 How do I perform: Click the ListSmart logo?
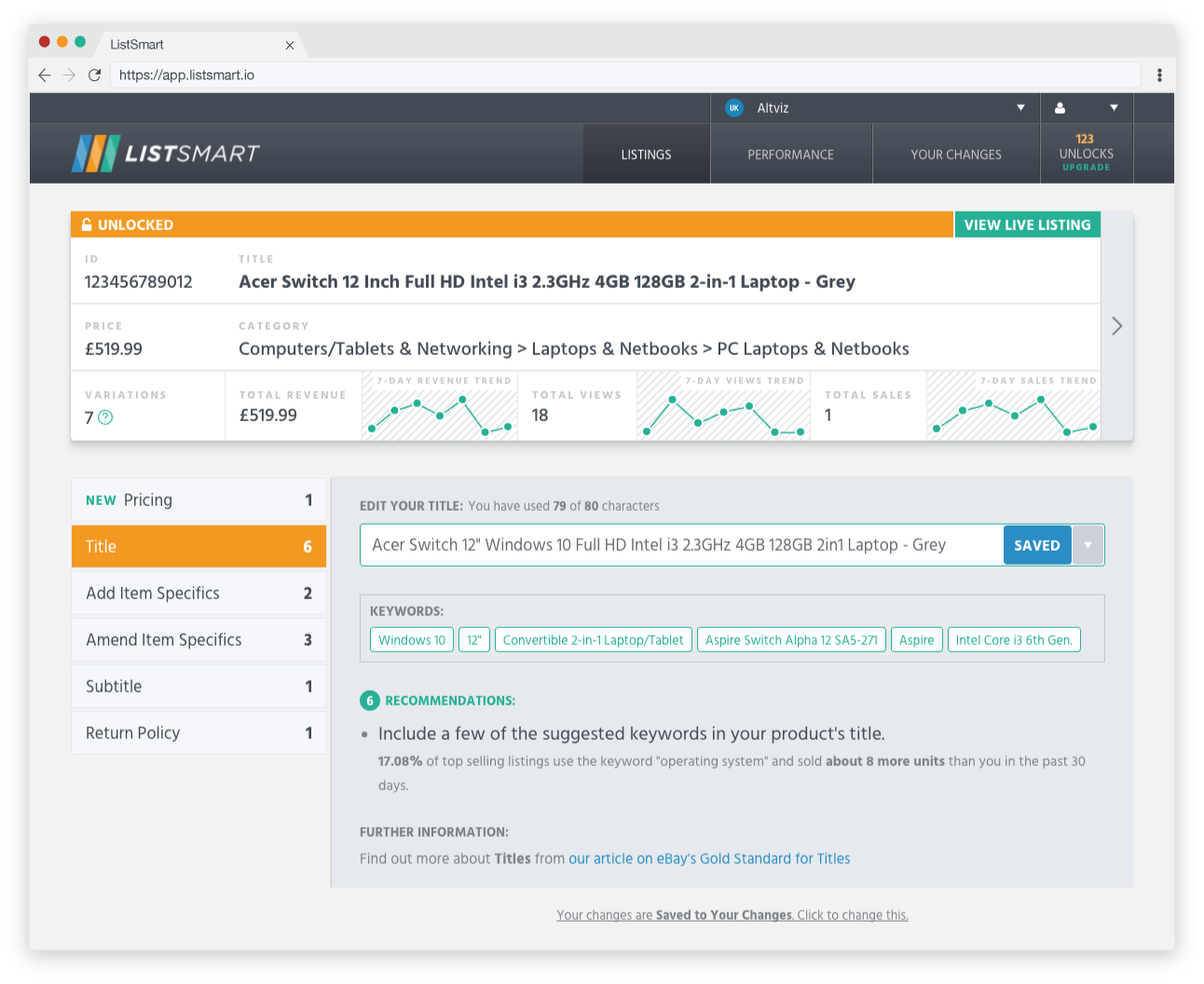[166, 154]
